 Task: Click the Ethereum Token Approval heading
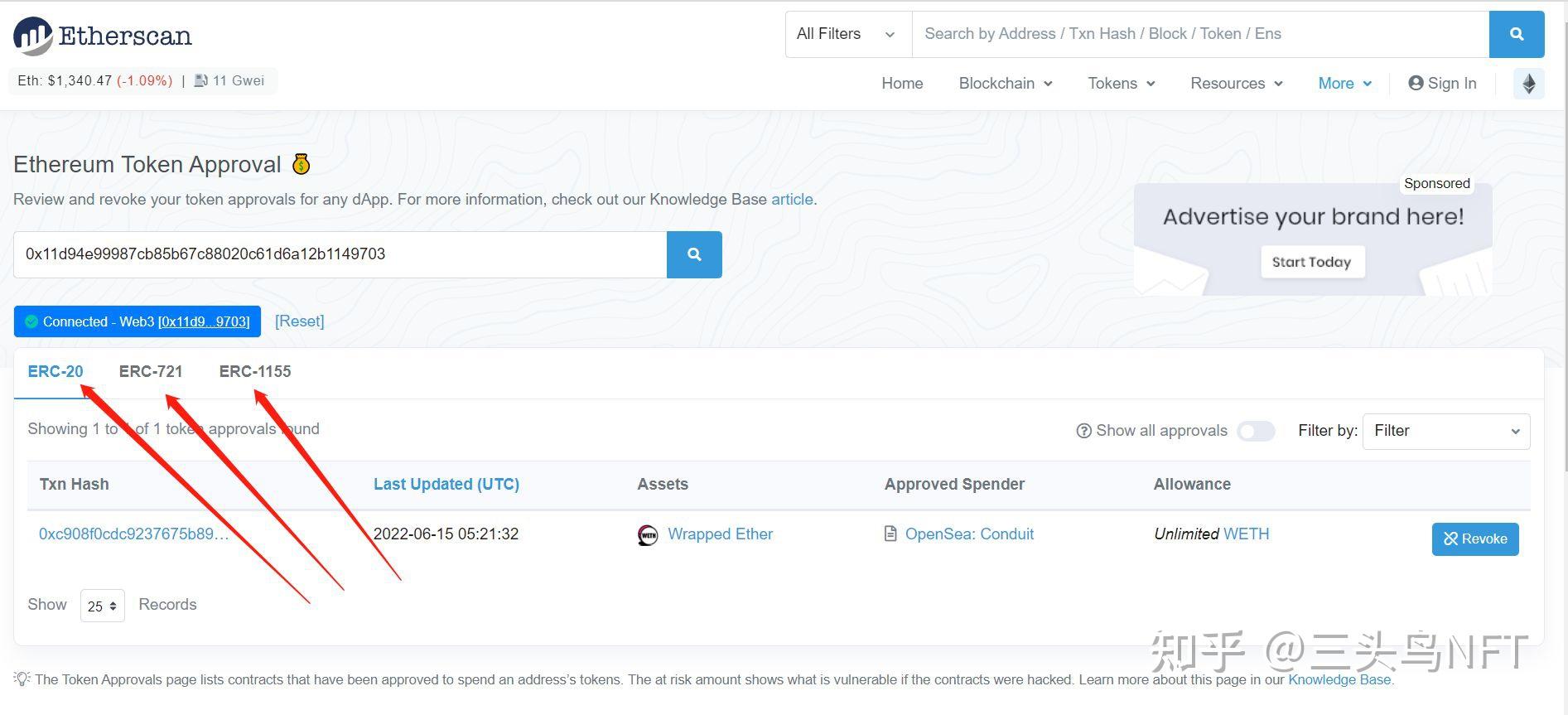coord(147,164)
